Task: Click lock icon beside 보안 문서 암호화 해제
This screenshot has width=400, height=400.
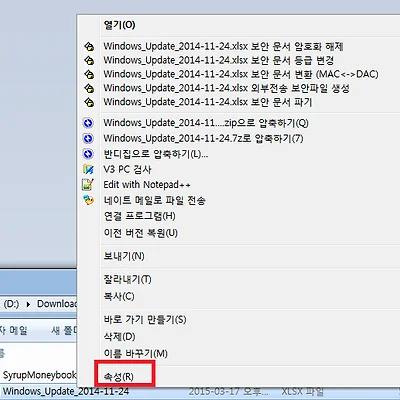Action: [x=89, y=46]
